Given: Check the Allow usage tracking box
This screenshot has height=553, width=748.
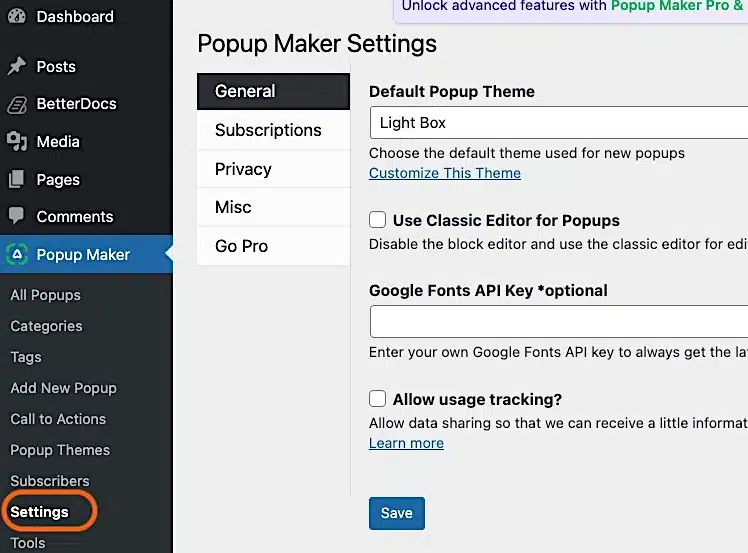Looking at the screenshot, I should coord(377,398).
